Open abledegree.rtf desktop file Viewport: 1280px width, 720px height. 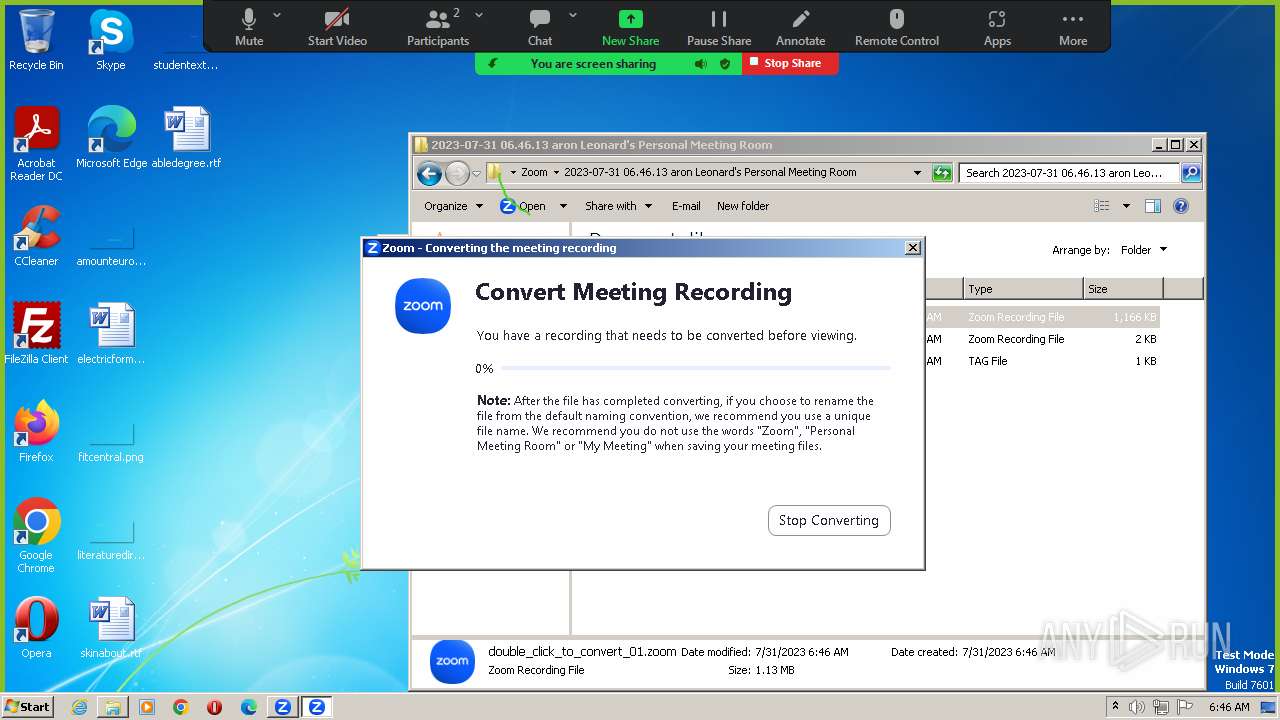(186, 137)
